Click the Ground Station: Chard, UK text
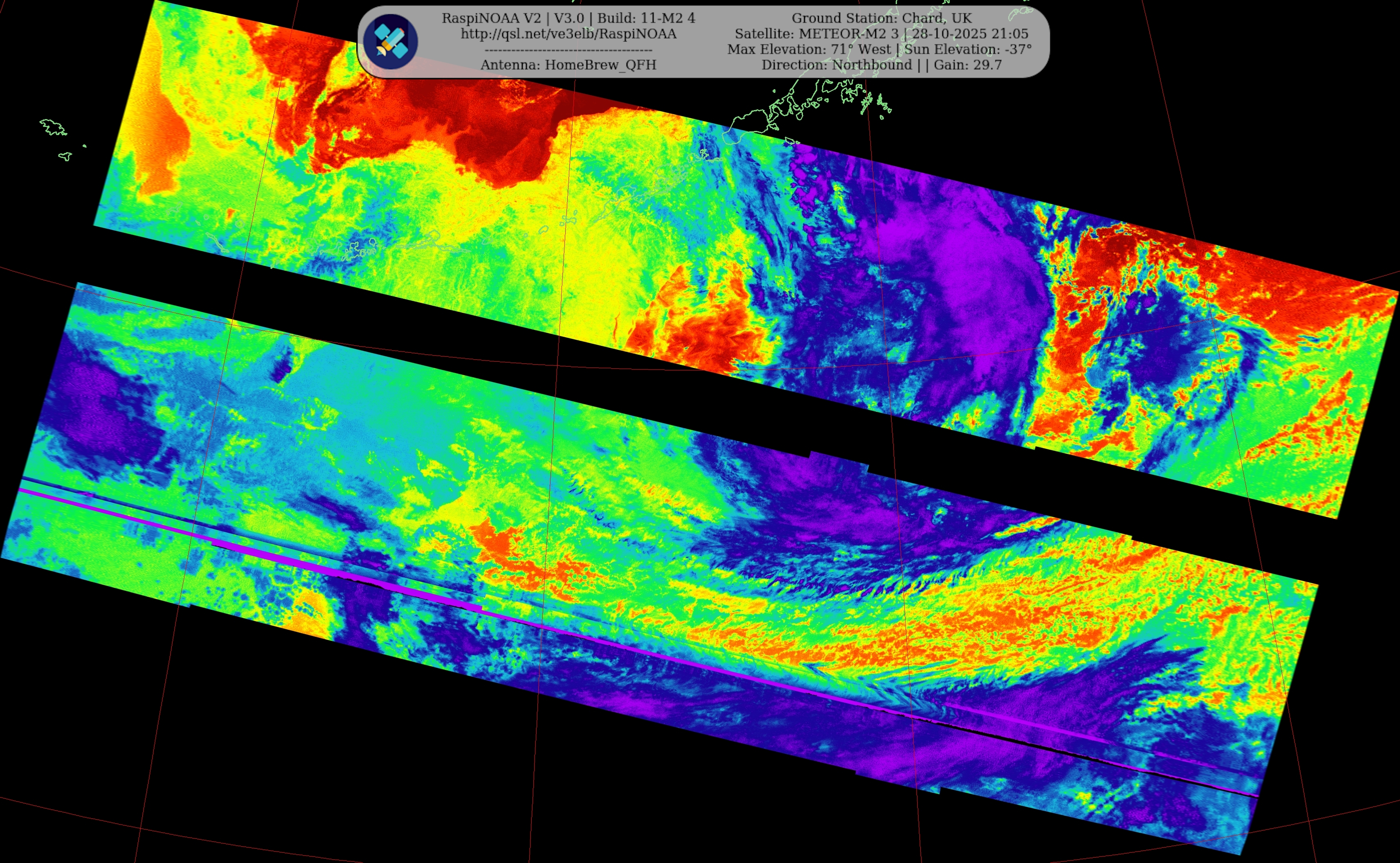The width and height of the screenshot is (1400, 863). pos(881,18)
